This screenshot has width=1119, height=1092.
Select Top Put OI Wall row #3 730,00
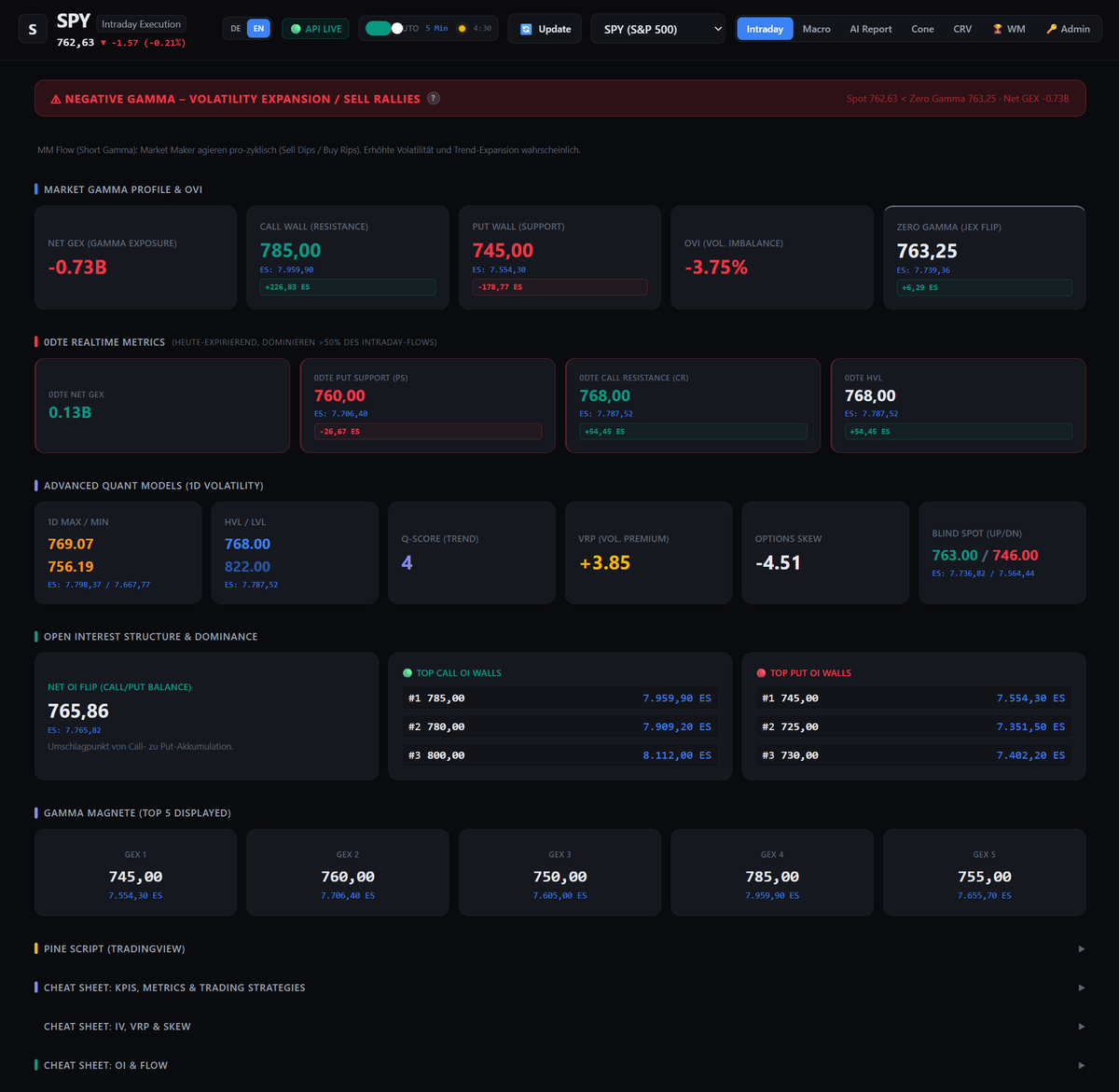click(x=914, y=755)
